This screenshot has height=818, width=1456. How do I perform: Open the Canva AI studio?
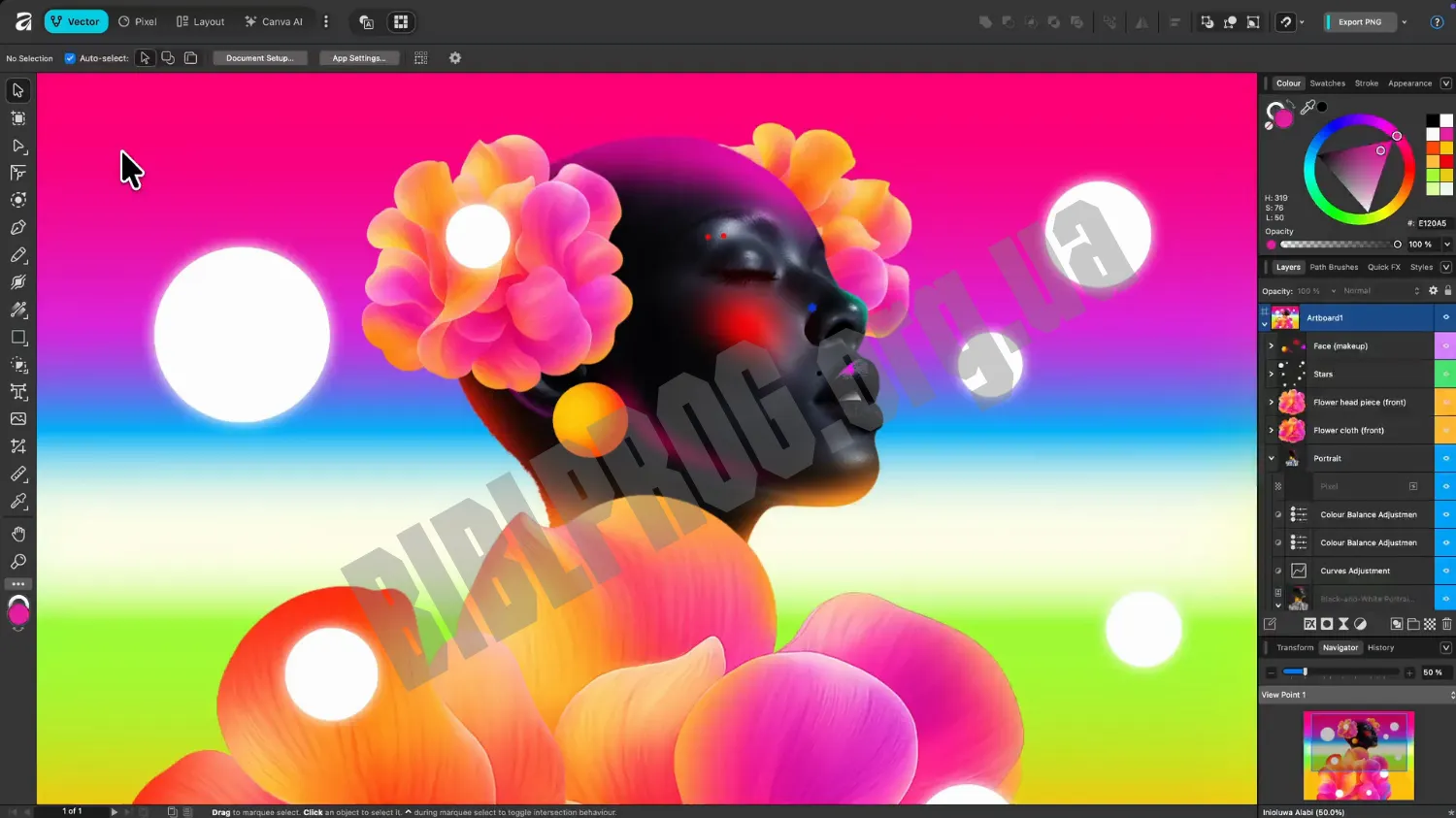click(274, 21)
